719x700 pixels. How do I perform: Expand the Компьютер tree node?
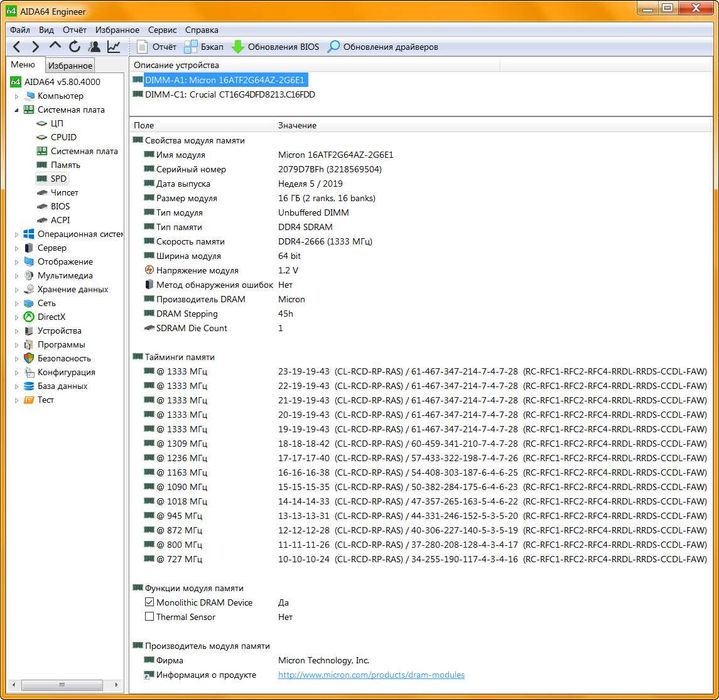pyautogui.click(x=17, y=96)
